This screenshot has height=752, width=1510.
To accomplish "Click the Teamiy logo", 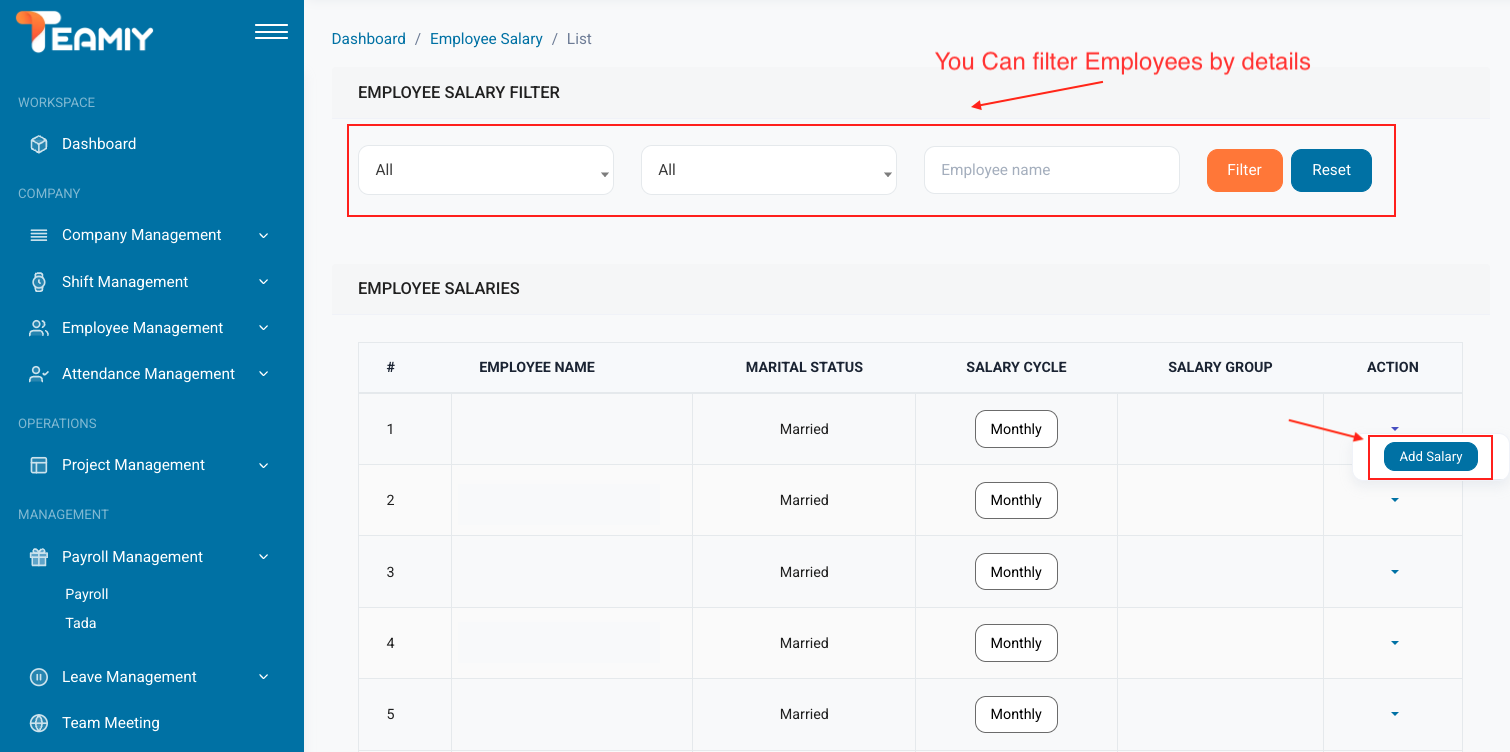I will pyautogui.click(x=85, y=33).
